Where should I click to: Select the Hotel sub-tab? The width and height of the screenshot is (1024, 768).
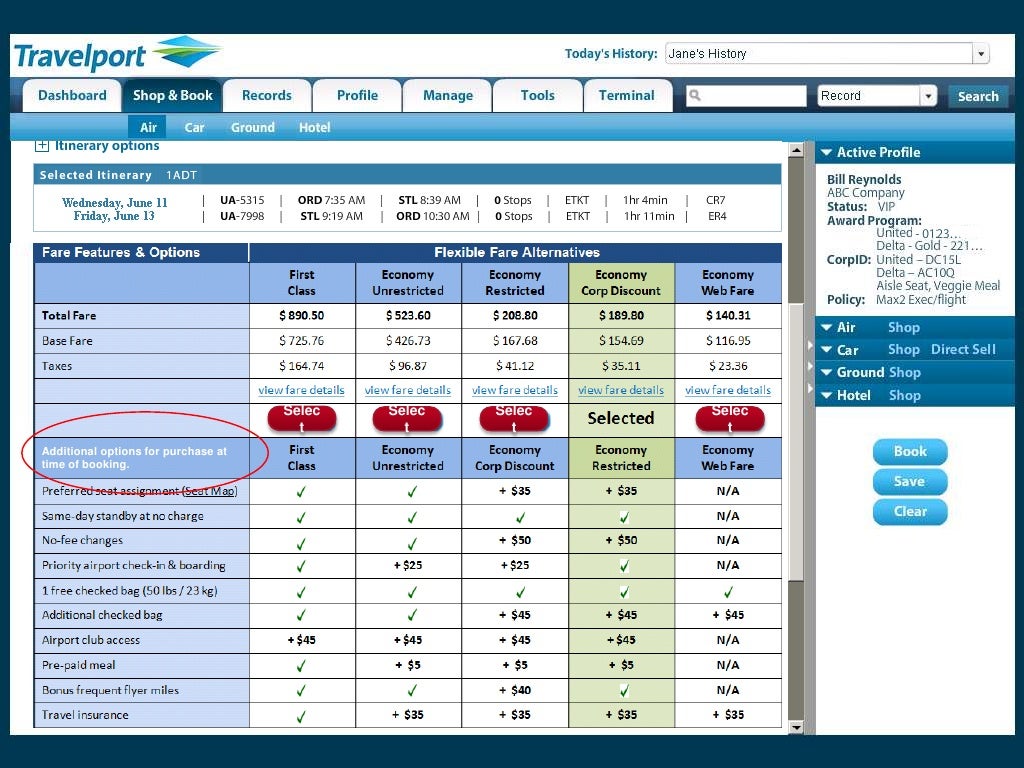[314, 127]
